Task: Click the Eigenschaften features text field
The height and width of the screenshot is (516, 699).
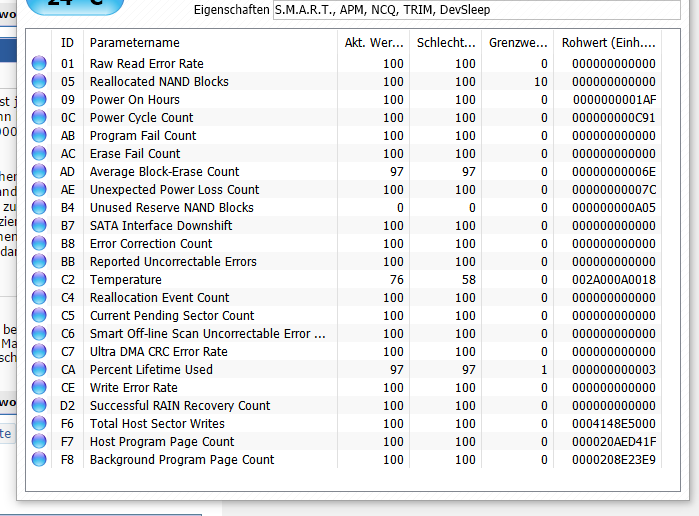Action: (477, 10)
